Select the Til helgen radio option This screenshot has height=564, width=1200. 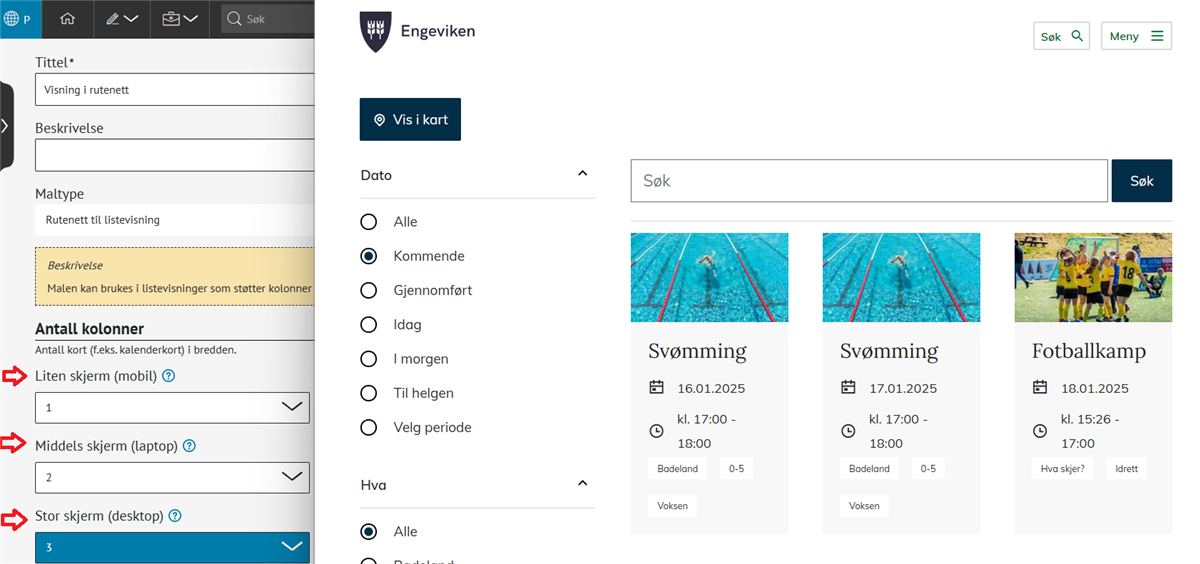[369, 393]
